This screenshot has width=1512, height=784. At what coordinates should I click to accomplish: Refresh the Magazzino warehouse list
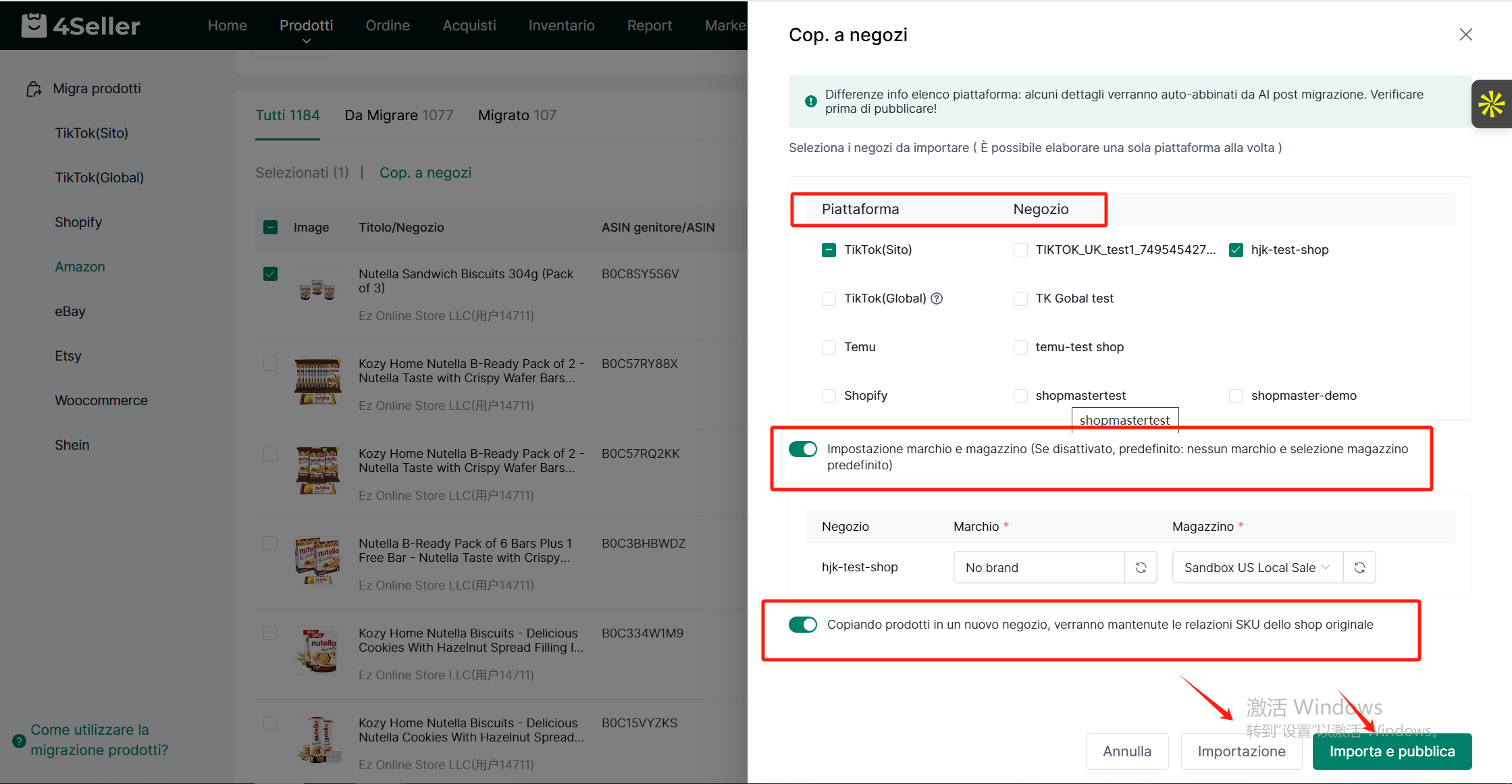(1359, 567)
